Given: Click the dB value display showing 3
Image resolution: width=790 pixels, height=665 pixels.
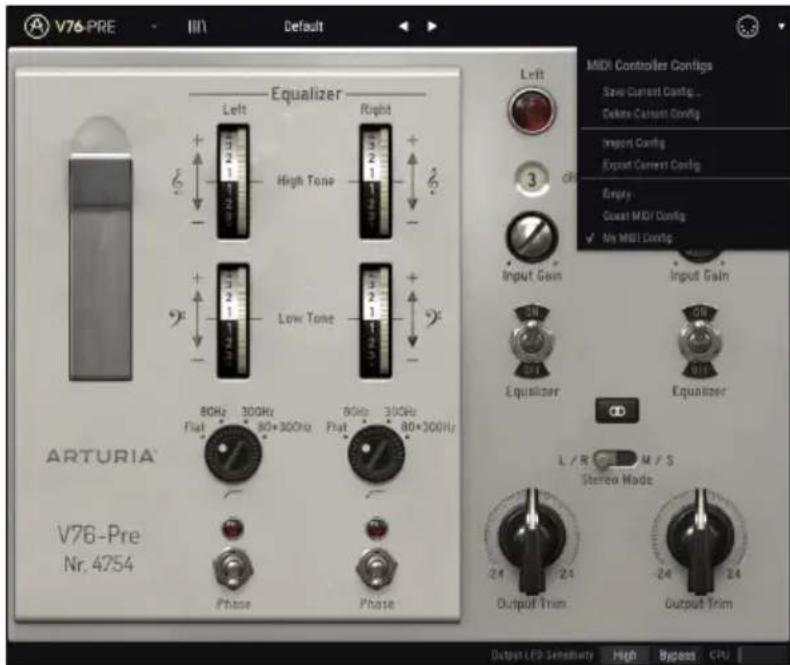Looking at the screenshot, I should (532, 179).
